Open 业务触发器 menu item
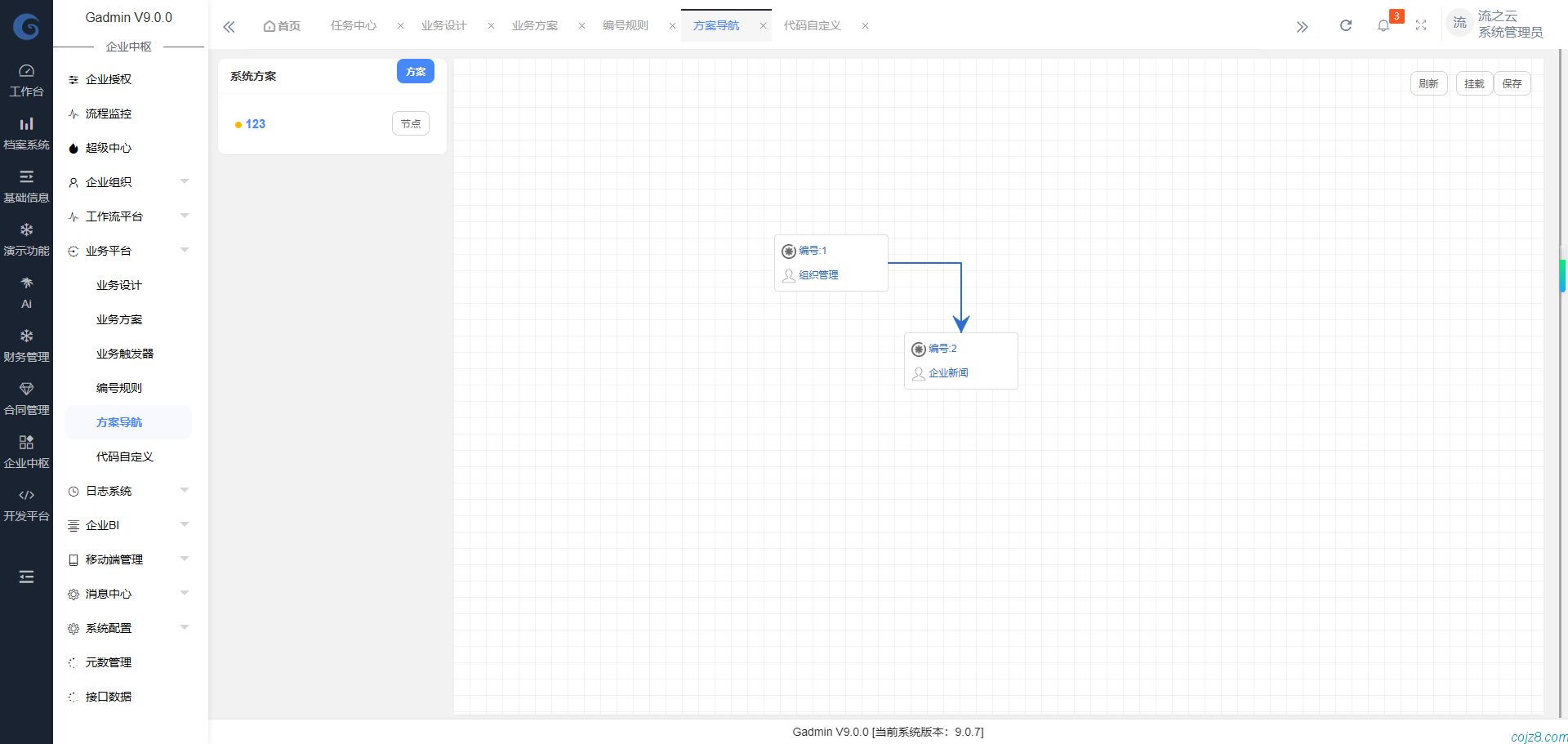The image size is (1568, 744). coord(125,354)
